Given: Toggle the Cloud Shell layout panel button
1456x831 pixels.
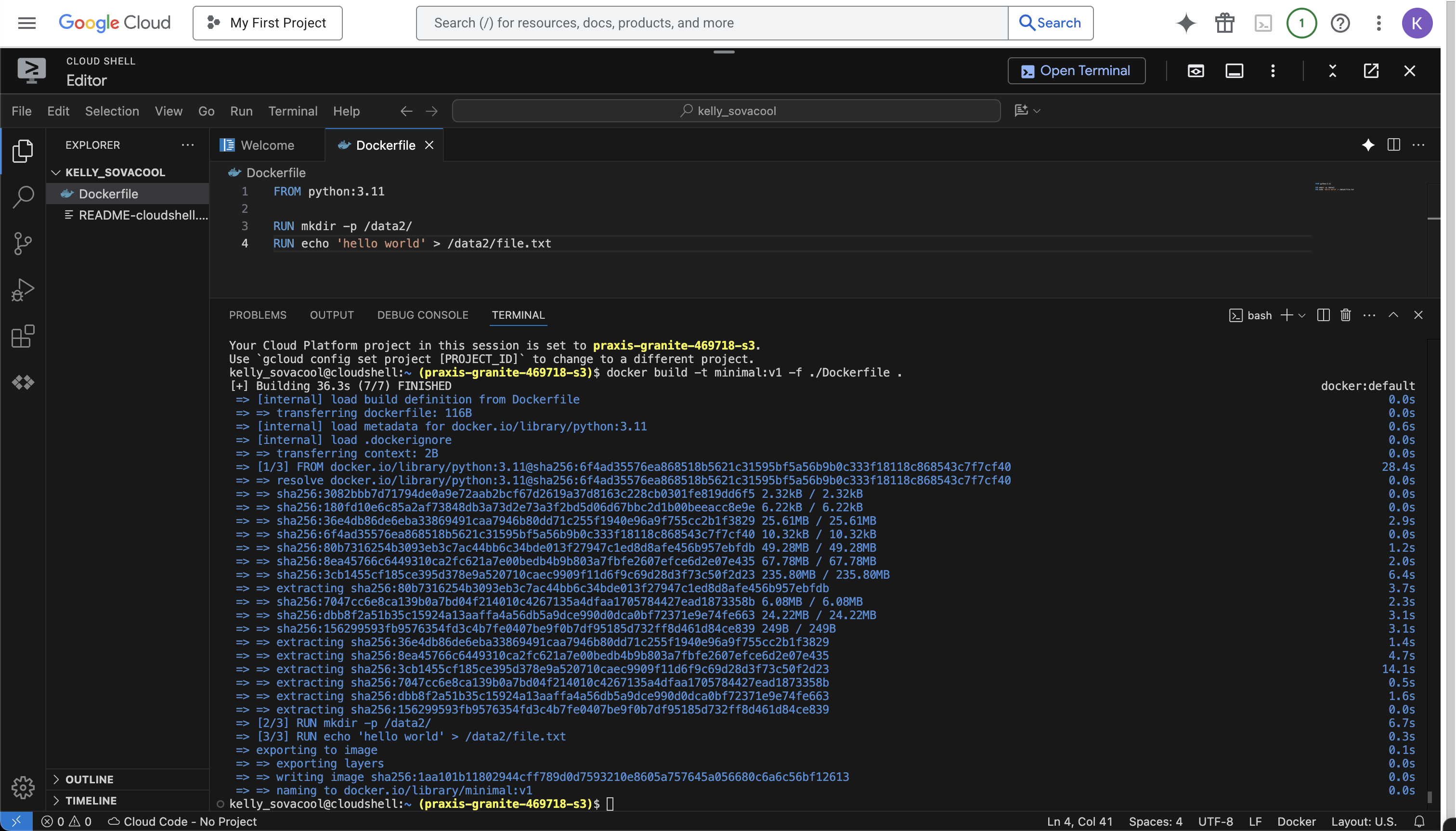Looking at the screenshot, I should (x=1234, y=71).
